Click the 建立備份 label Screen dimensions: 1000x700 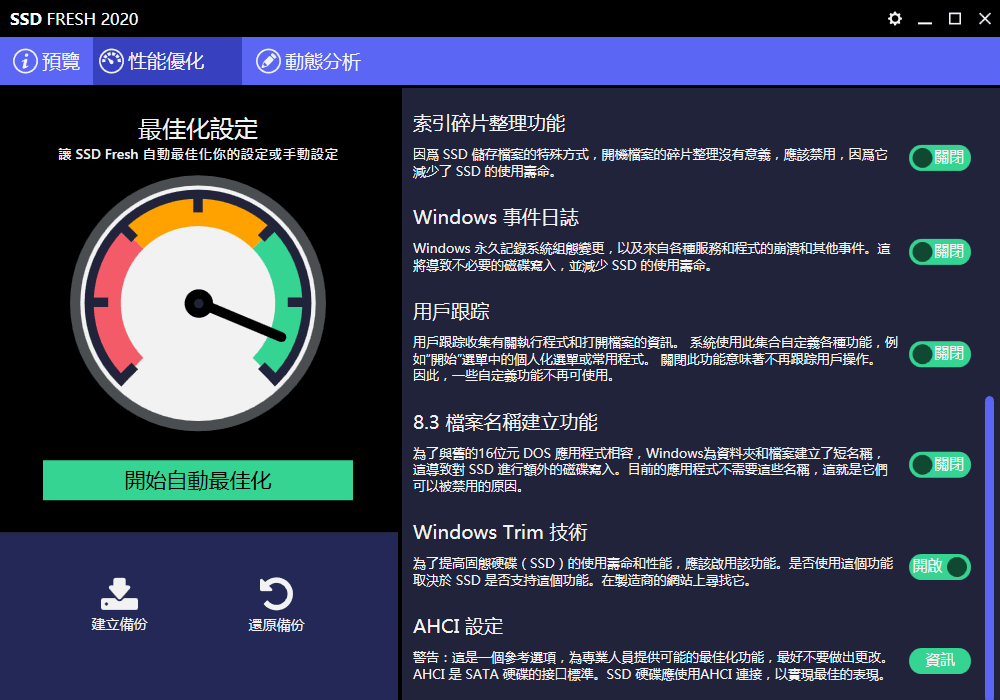click(119, 625)
